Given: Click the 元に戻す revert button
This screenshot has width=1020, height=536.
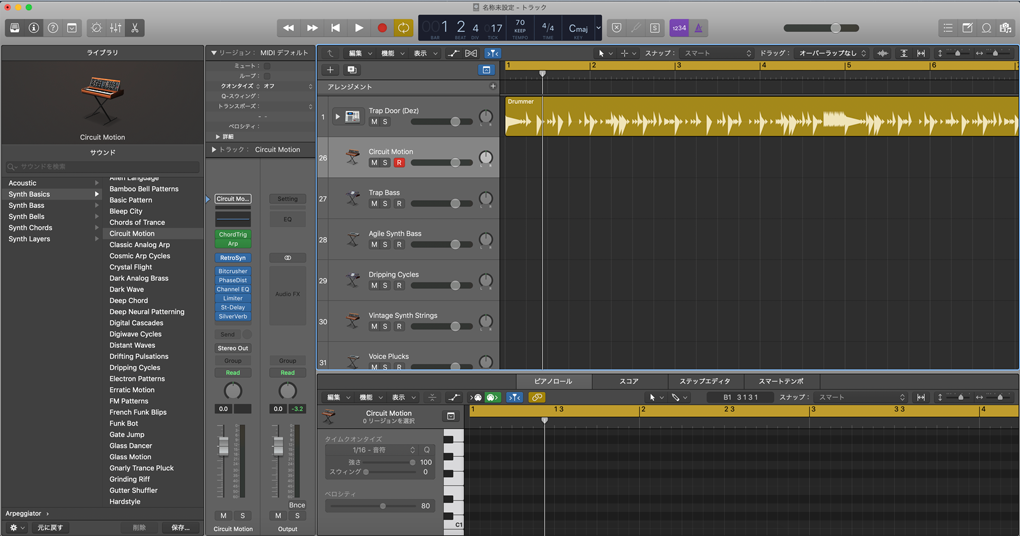Looking at the screenshot, I should coord(49,528).
